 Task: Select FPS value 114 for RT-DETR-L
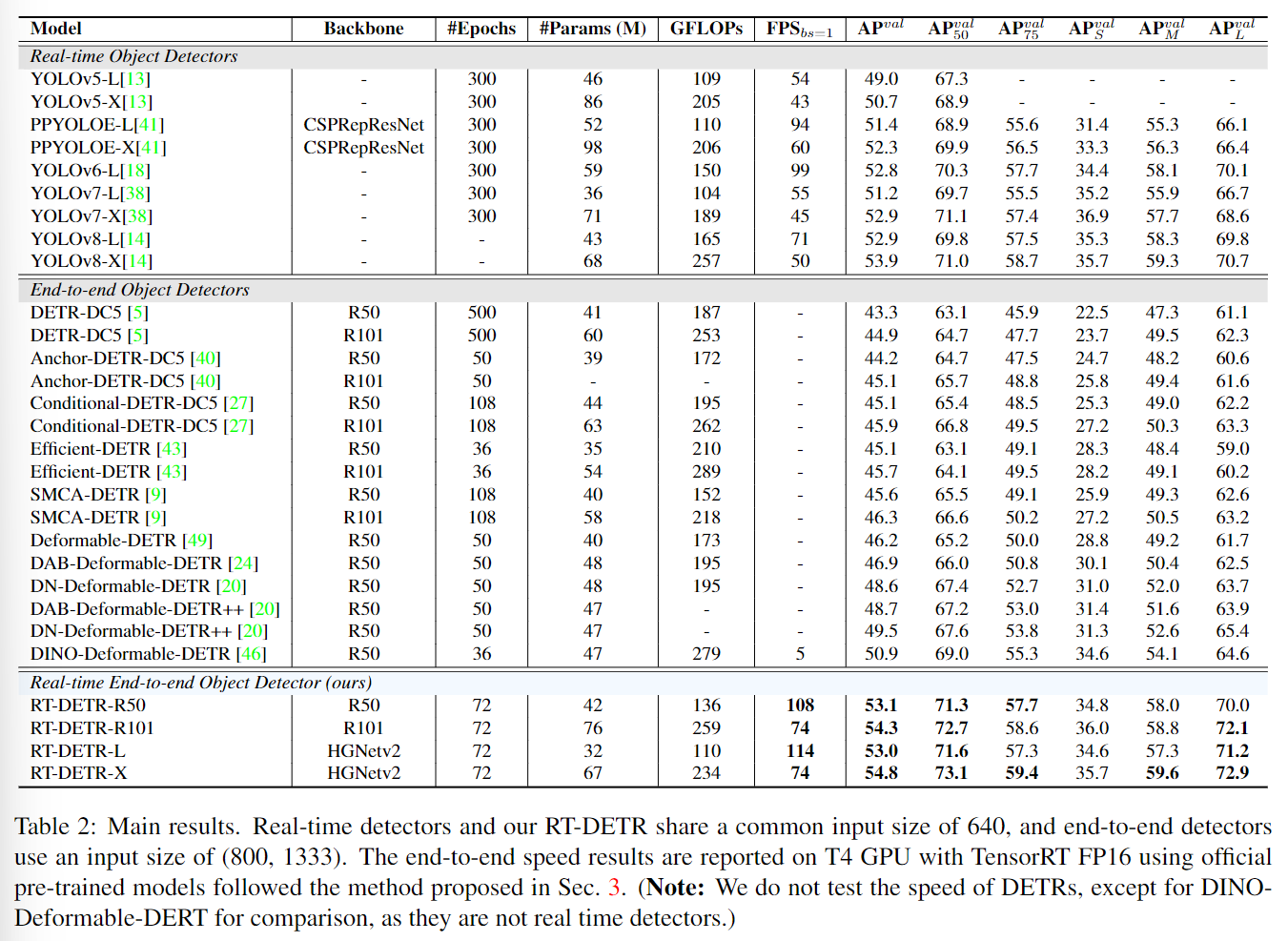800,751
